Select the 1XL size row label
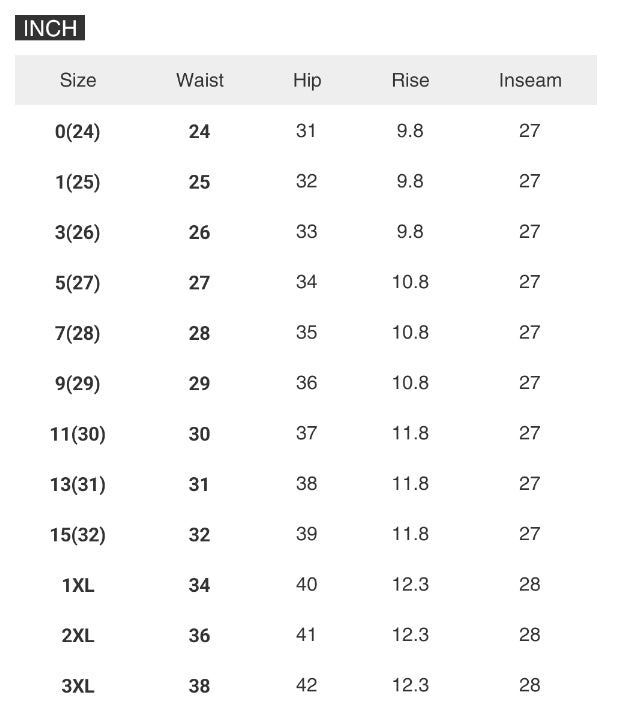Image resolution: width=621 pixels, height=709 pixels. coord(78,585)
